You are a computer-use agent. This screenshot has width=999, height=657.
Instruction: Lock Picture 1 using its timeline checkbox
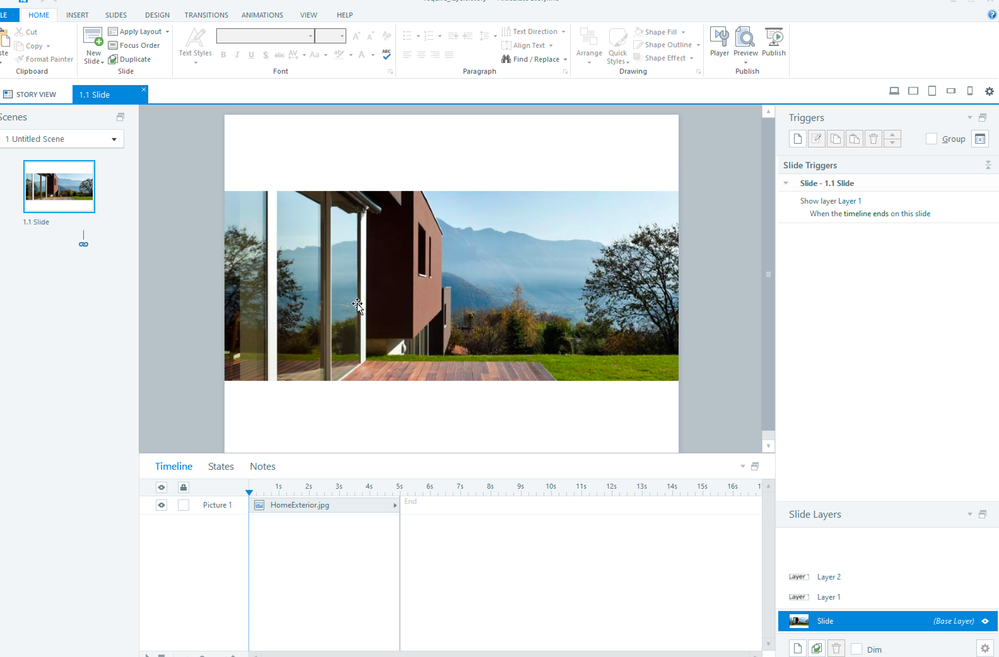(x=183, y=506)
